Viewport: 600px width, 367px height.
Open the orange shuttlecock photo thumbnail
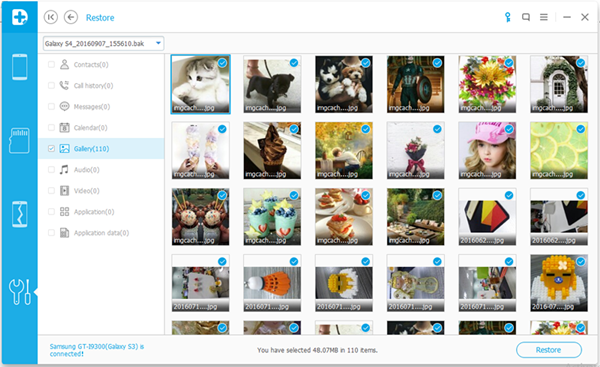coord(272,283)
